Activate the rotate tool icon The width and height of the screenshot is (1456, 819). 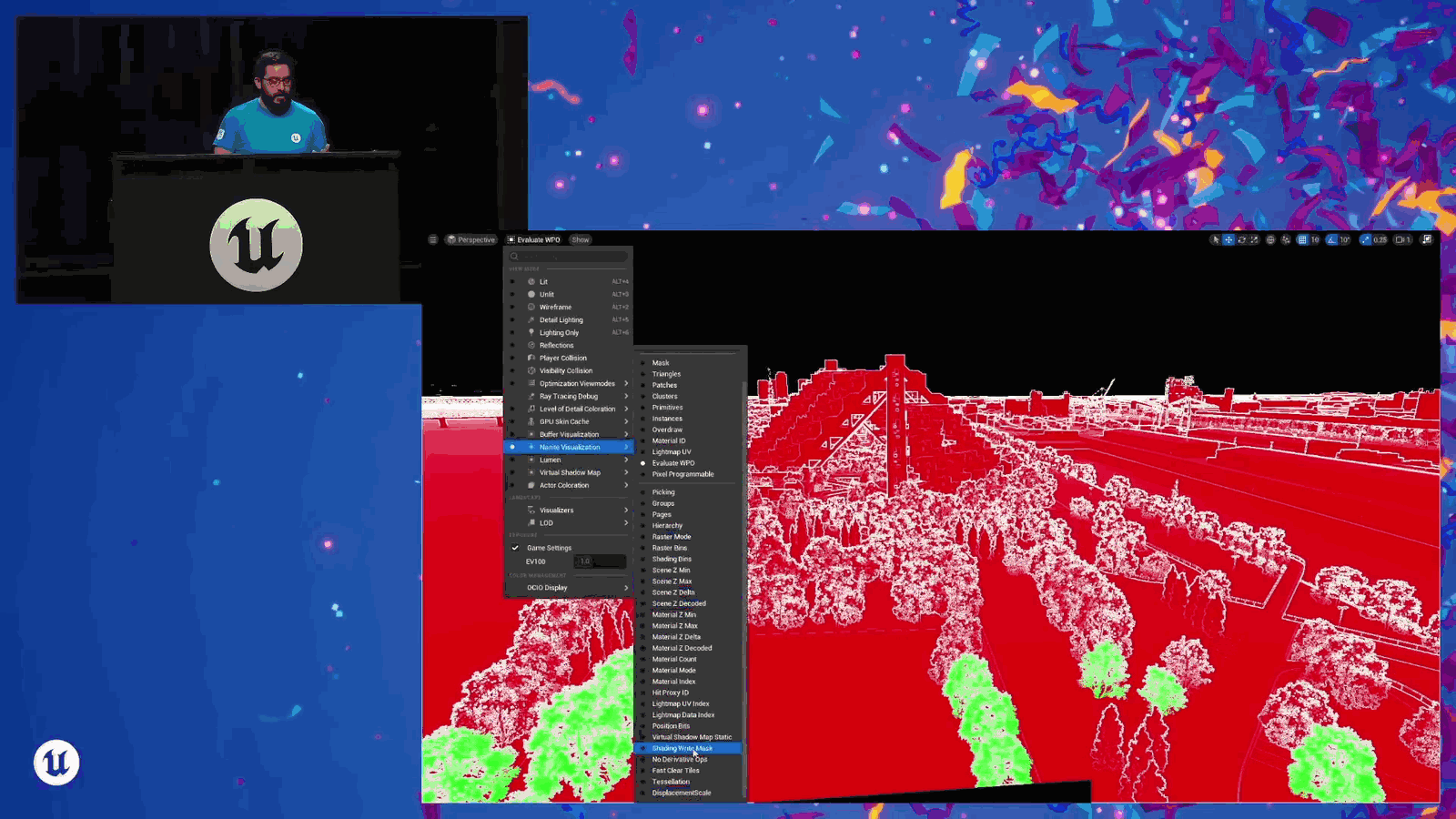(1241, 240)
